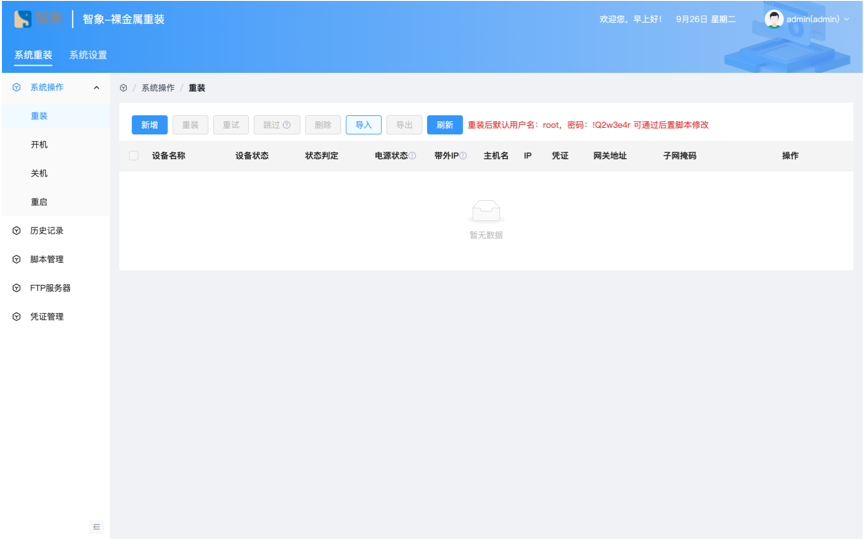
Task: Click the 脚本管理 sidebar icon
Action: point(16,259)
